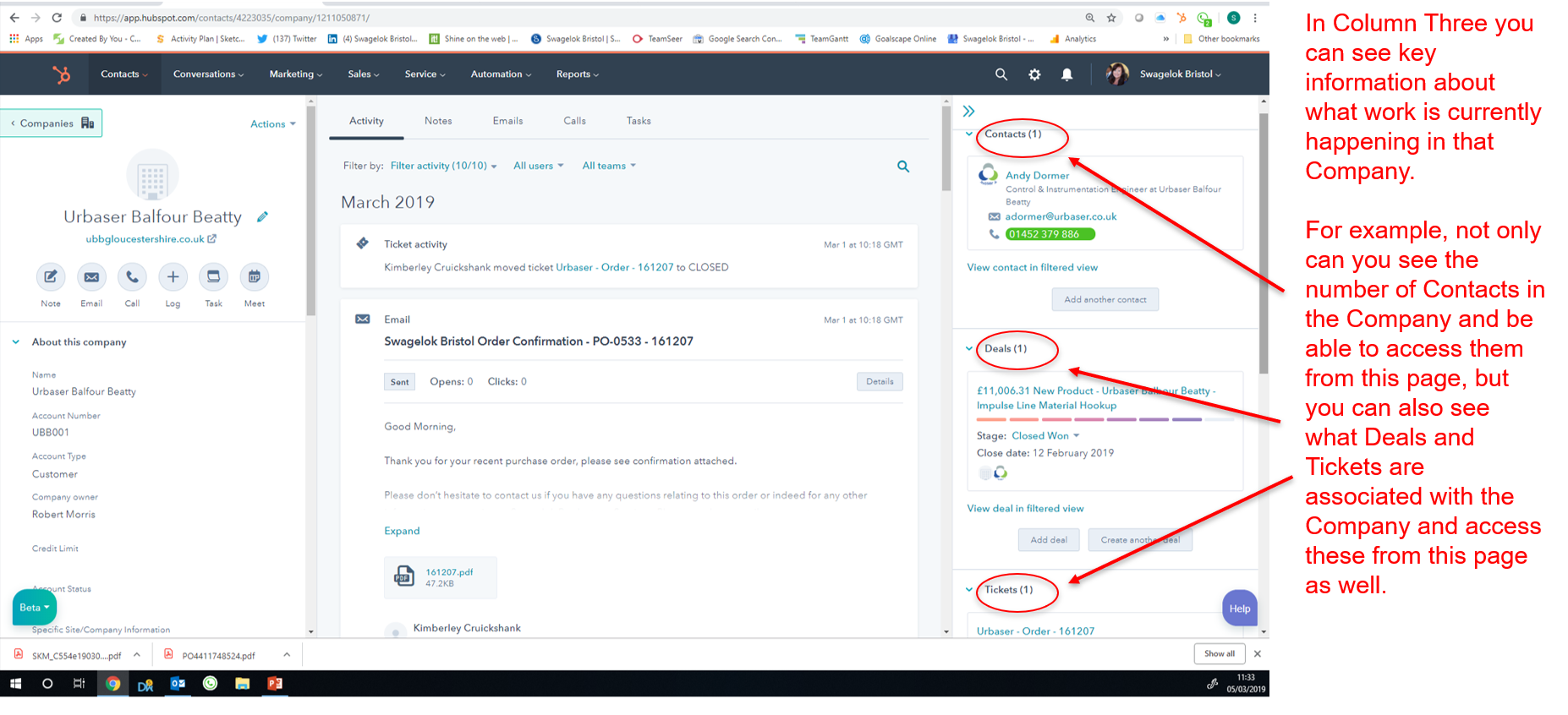Open PowerPoint from the taskbar

(275, 684)
